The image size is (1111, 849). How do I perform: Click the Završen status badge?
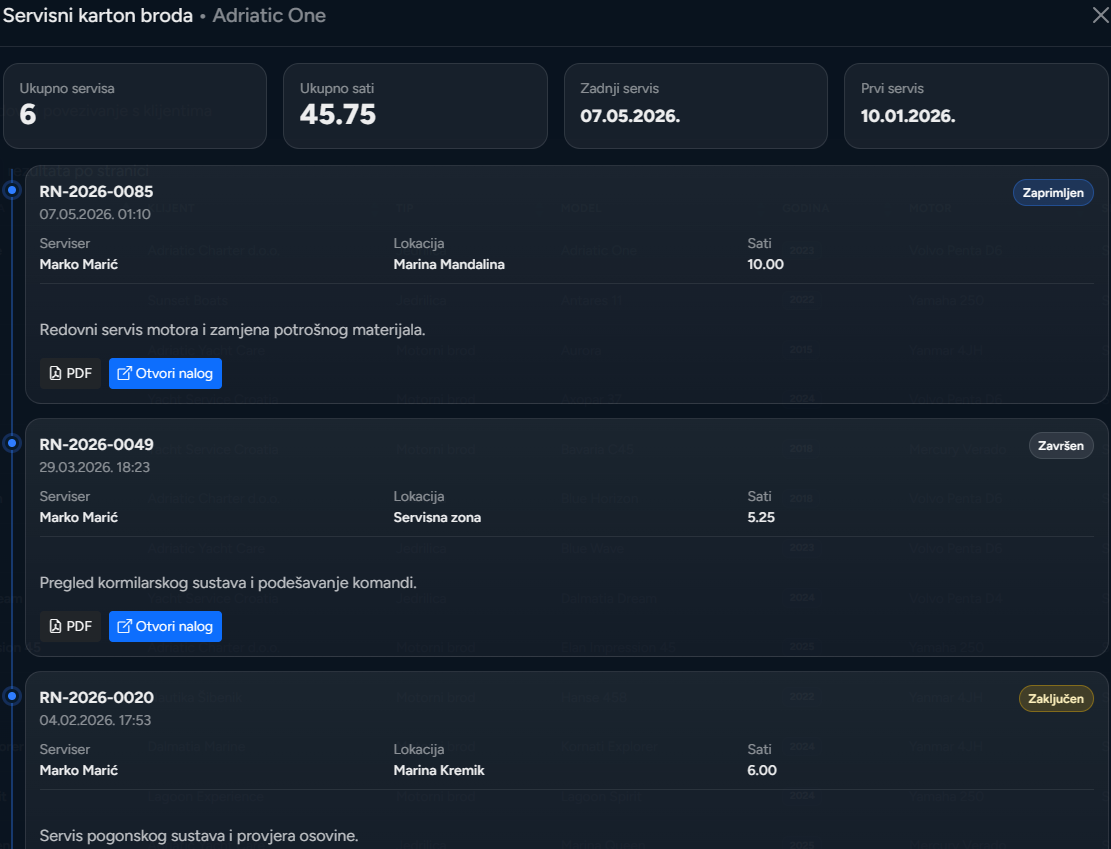tap(1061, 446)
